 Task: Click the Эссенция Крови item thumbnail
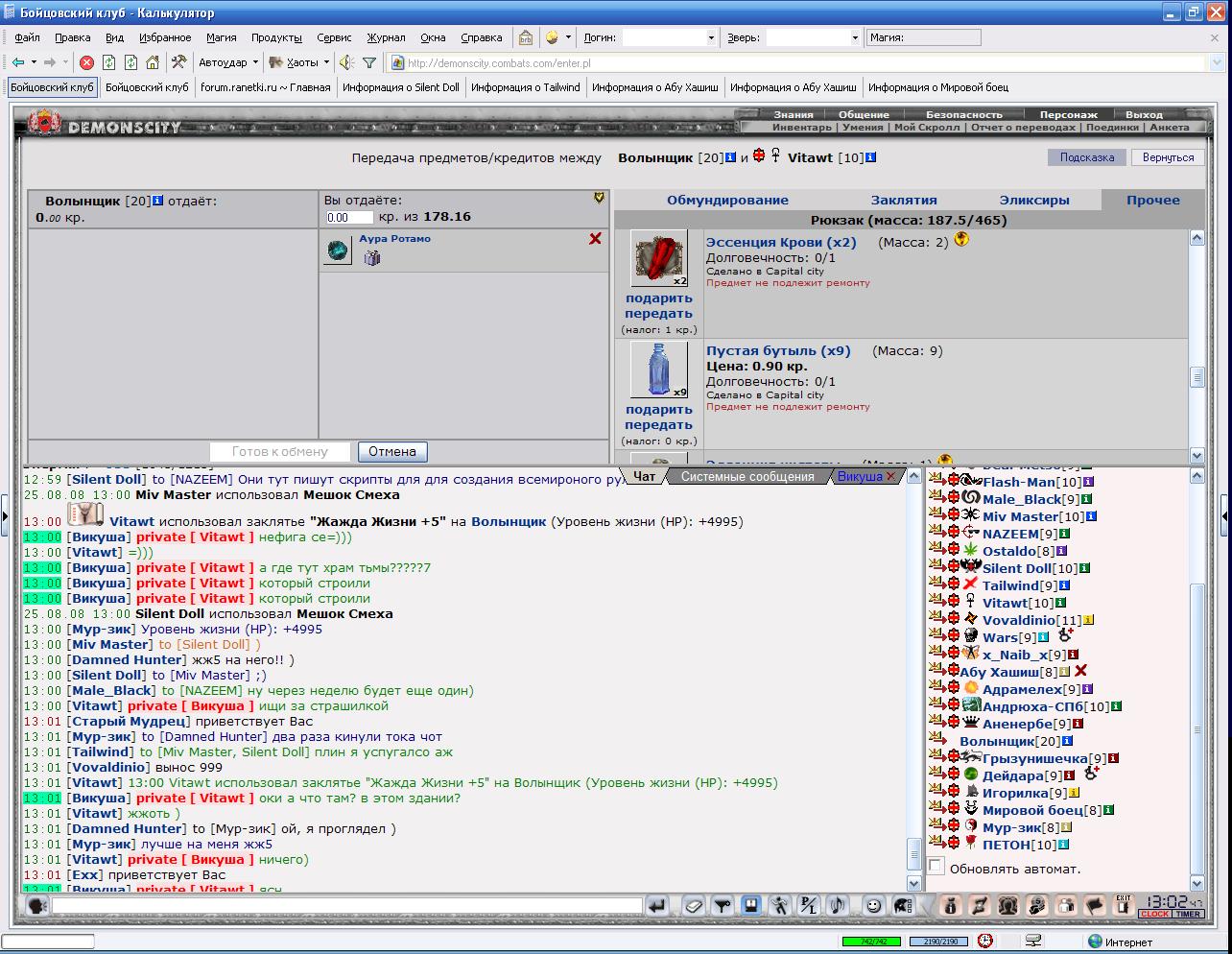pyautogui.click(x=658, y=258)
